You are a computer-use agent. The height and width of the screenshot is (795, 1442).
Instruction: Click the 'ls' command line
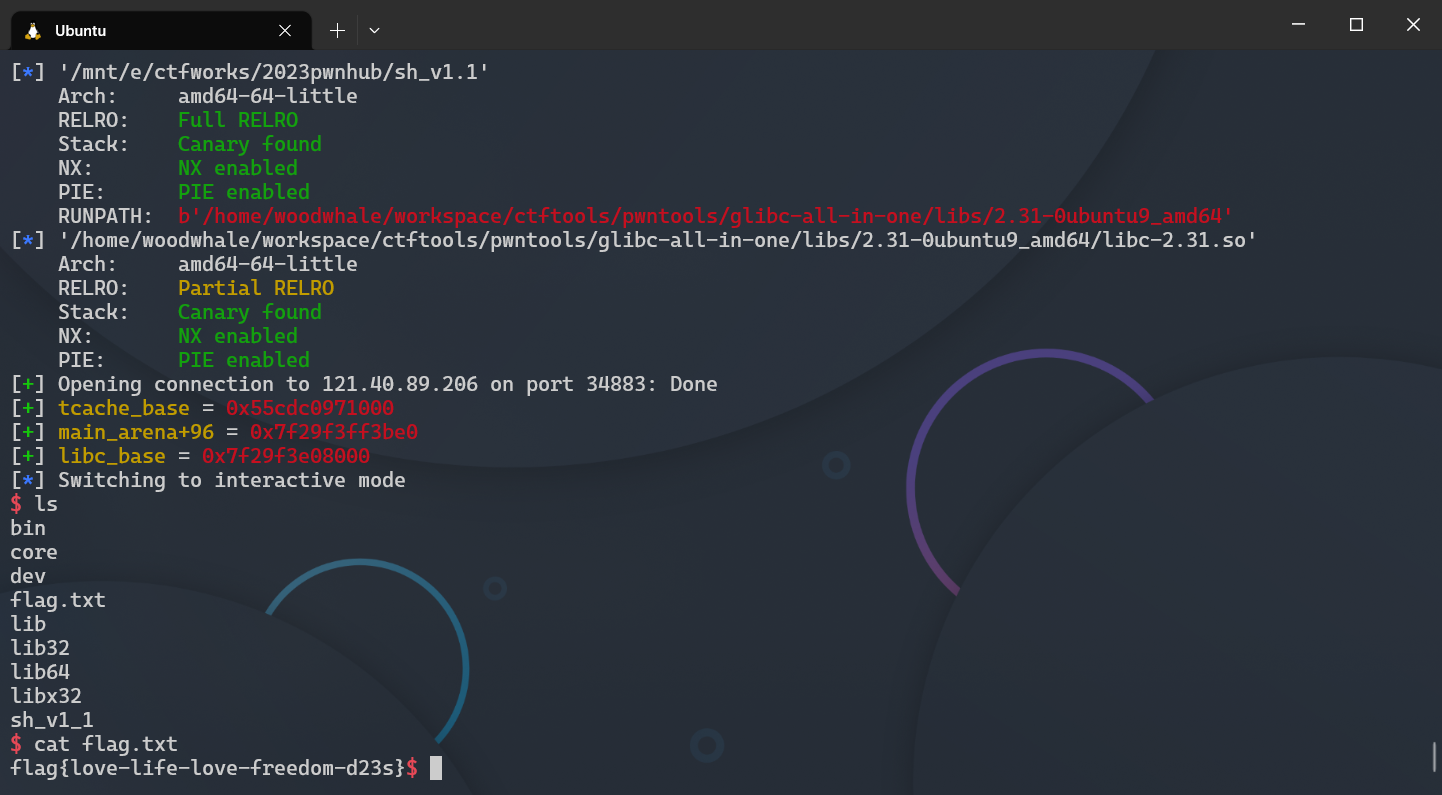(34, 504)
